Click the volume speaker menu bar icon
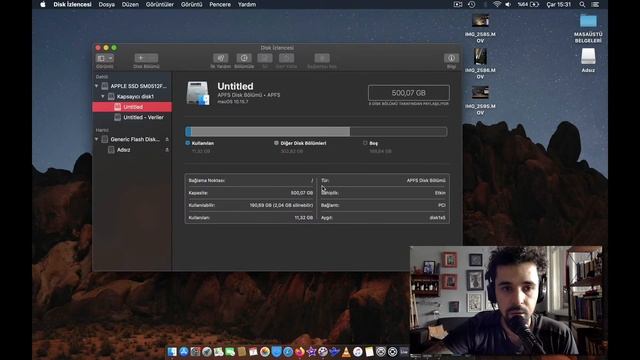The height and width of the screenshot is (360, 640). point(508,4)
